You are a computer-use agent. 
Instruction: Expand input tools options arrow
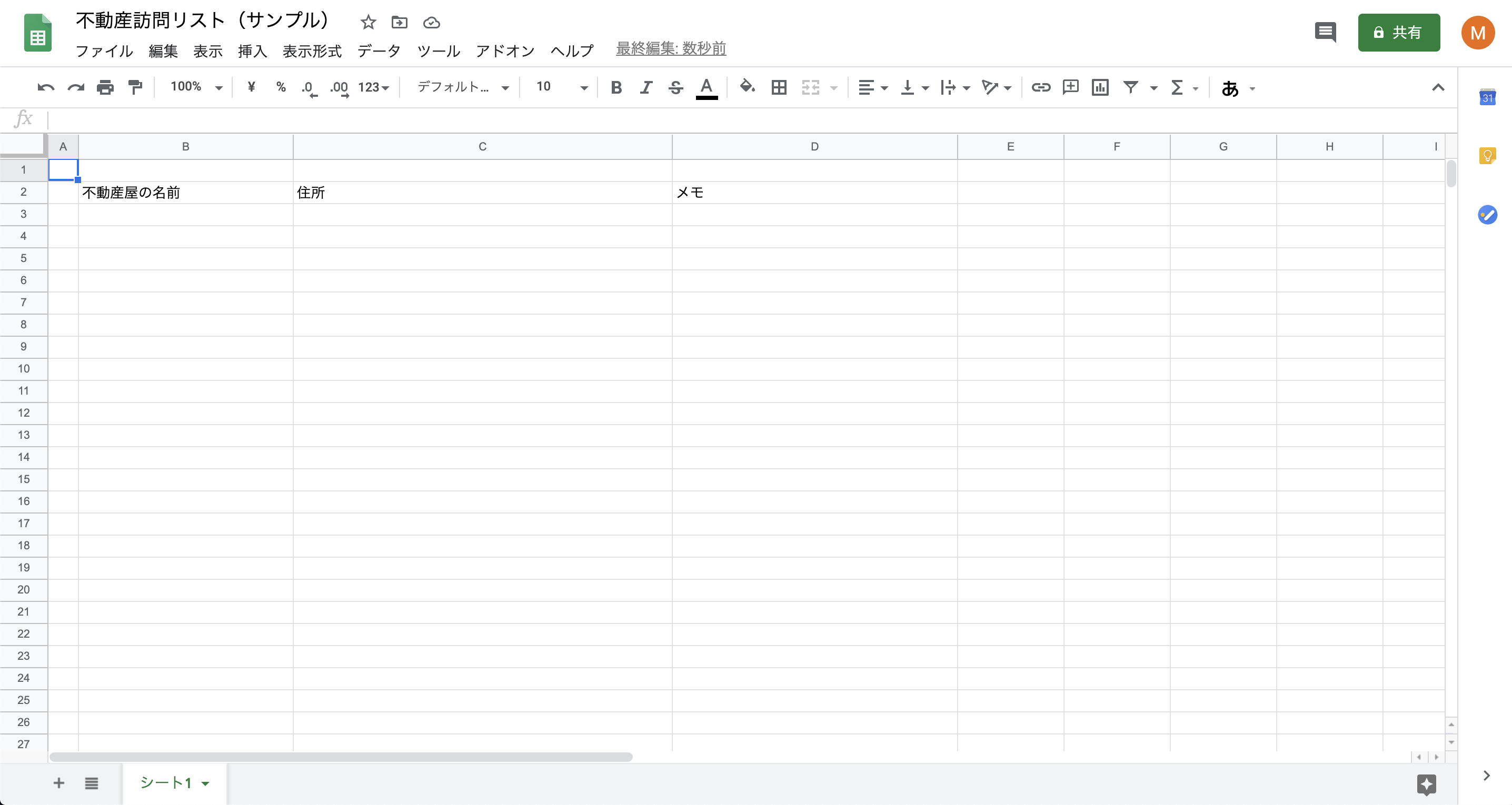(x=1252, y=89)
